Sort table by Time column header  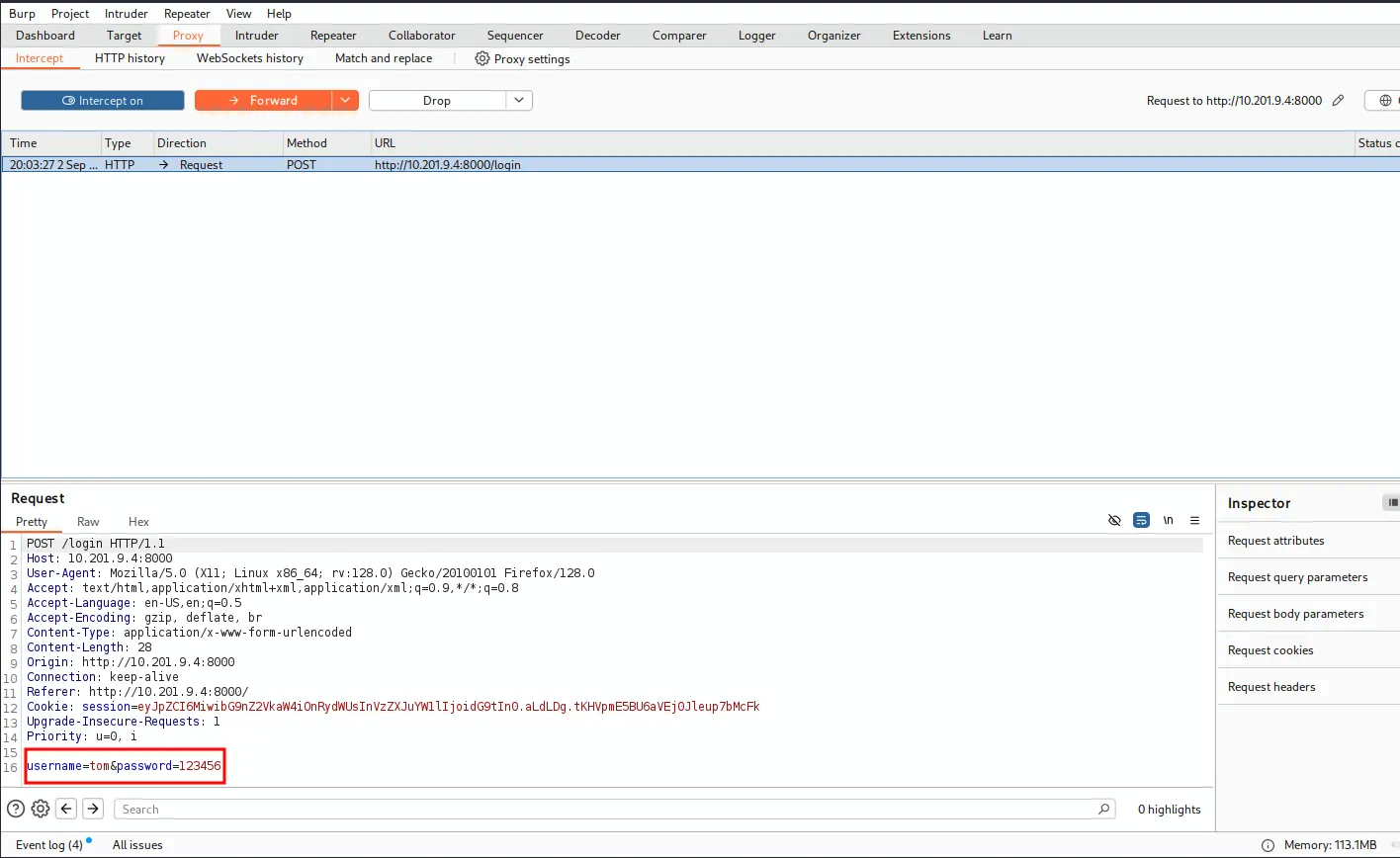[x=50, y=143]
